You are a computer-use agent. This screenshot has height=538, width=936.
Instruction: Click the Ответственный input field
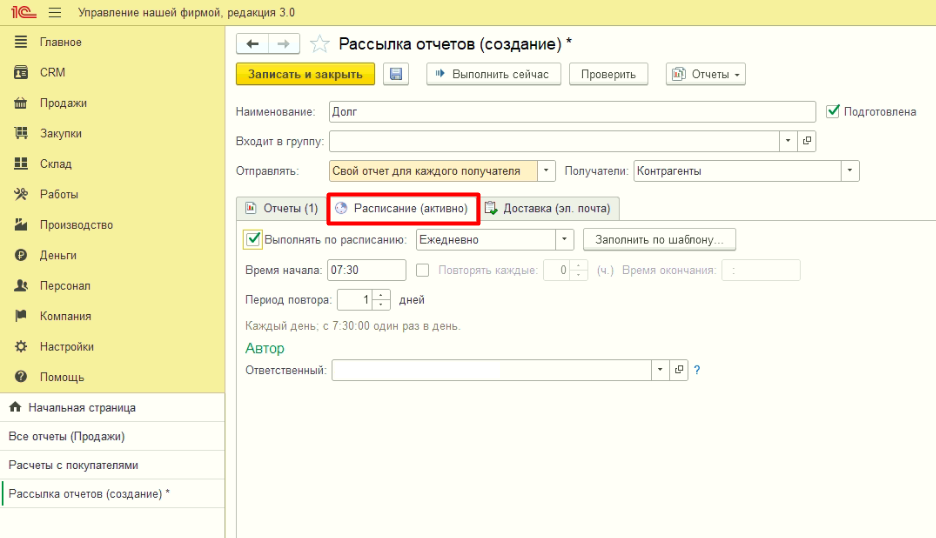click(491, 370)
